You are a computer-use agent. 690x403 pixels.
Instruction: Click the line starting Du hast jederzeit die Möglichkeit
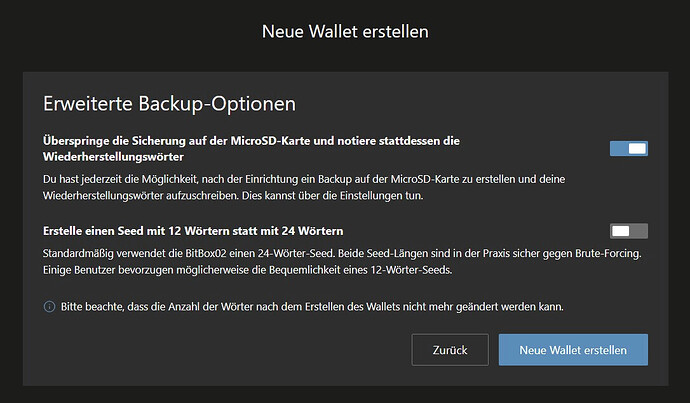304,180
